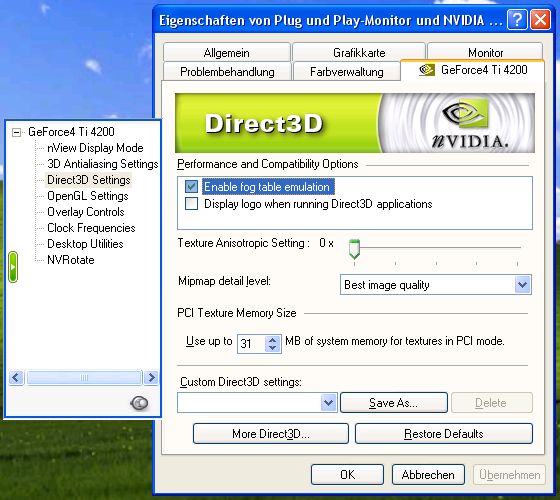Click the help question mark icon
Screen dimensions: 560x500
point(517,20)
